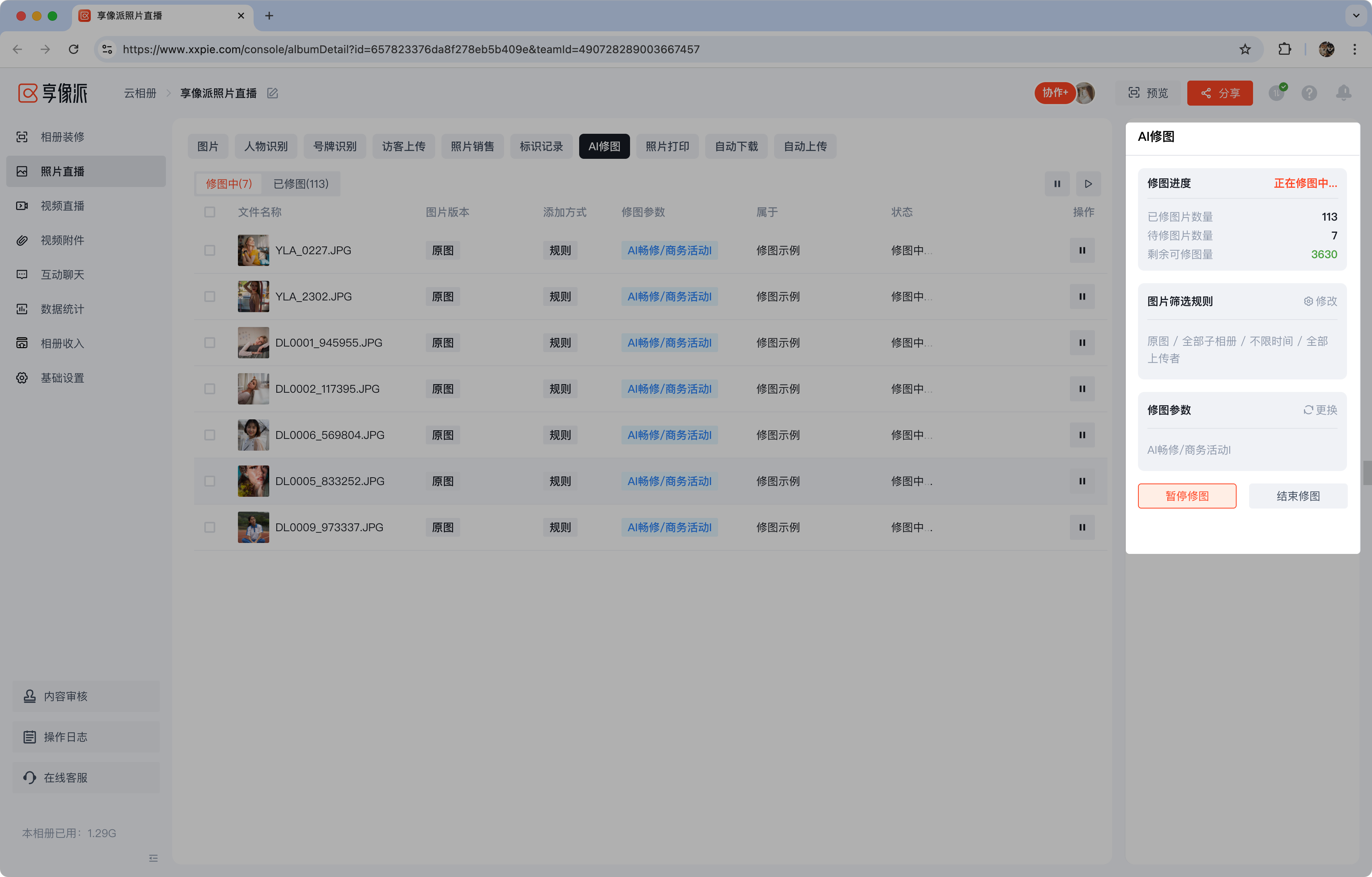Open thumbnail of DL0005_833252.JPG
The width and height of the screenshot is (1372, 877).
tap(253, 481)
